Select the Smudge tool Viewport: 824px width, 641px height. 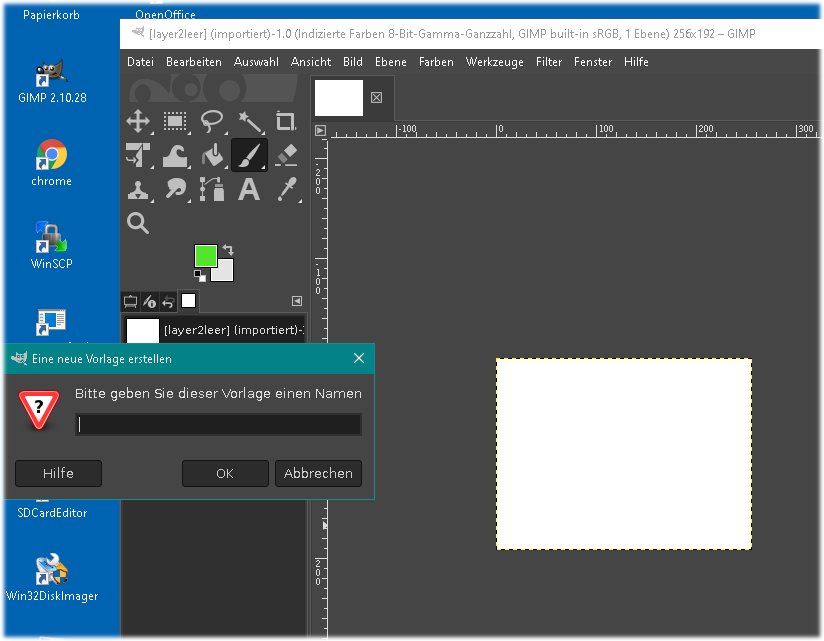(175, 190)
